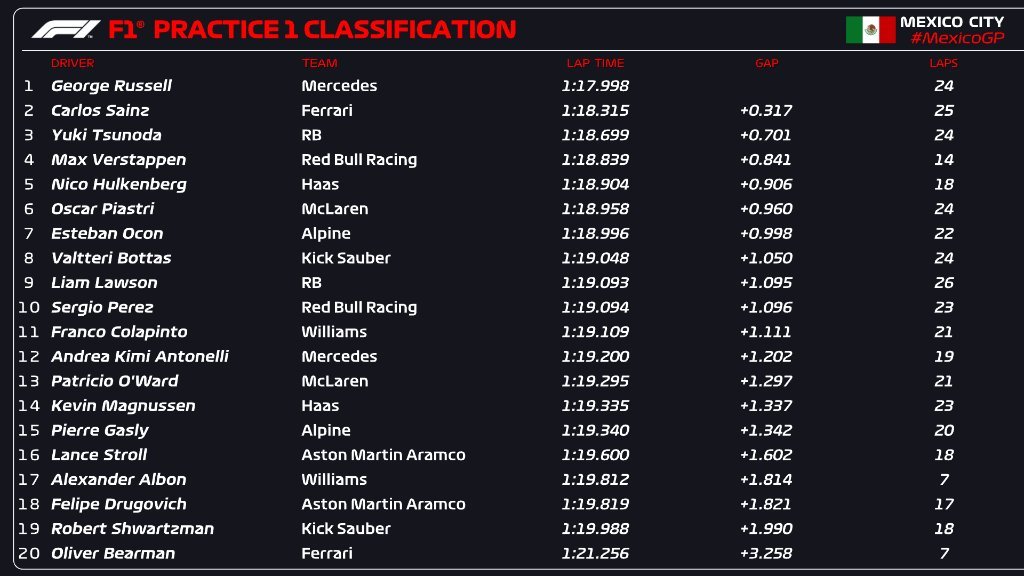Select the DRIVER column header

(x=72, y=63)
